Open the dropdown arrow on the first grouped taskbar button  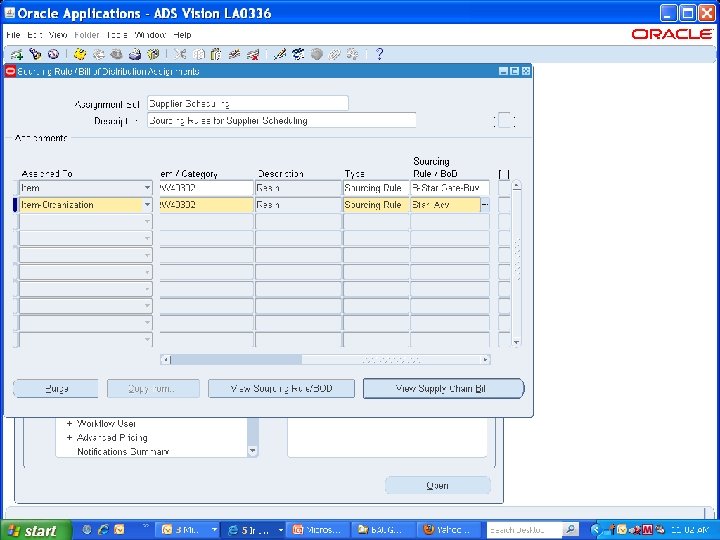(214, 530)
